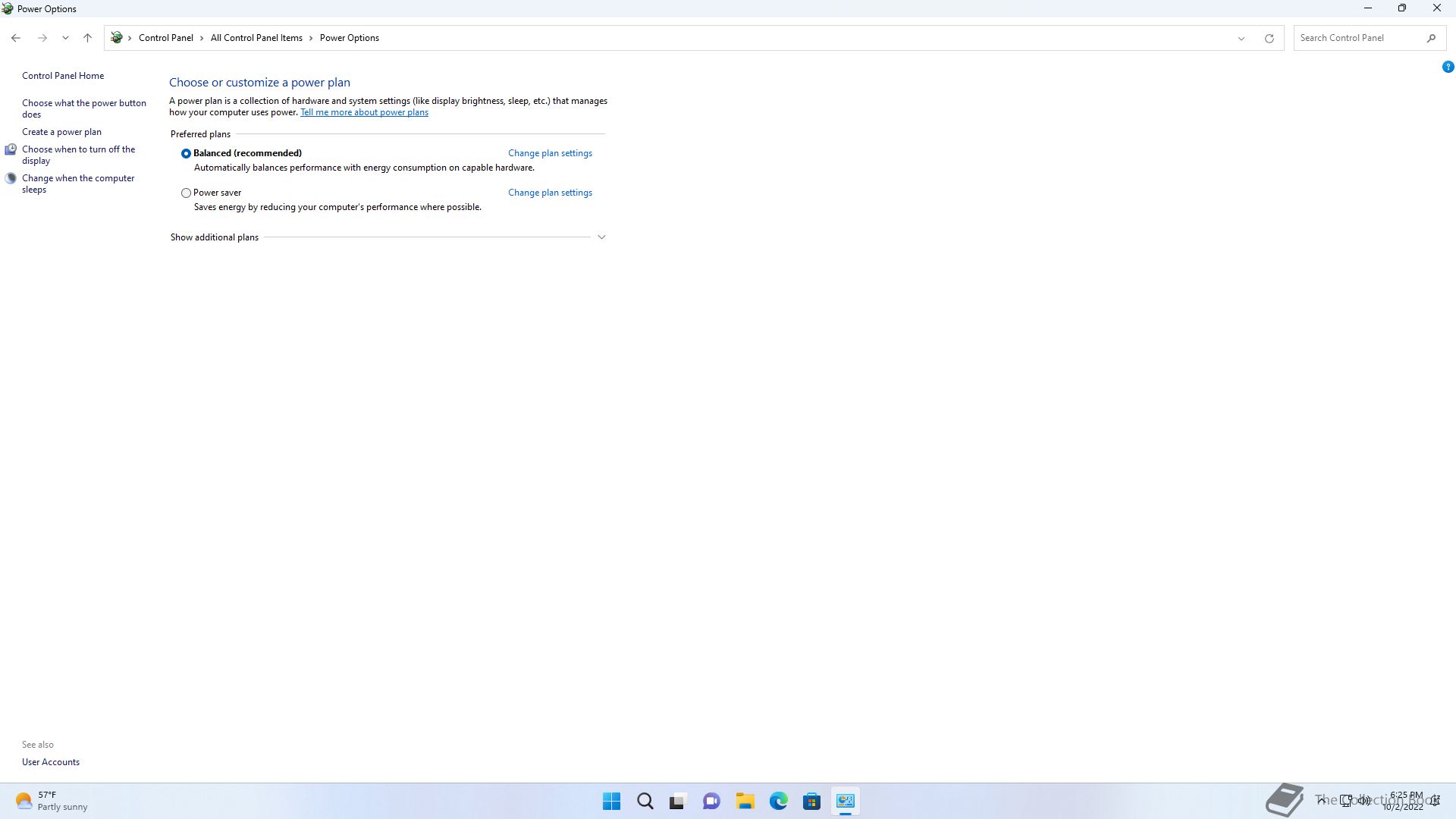Go to All Control Panel Items breadcrumb
The width and height of the screenshot is (1456, 819).
point(256,38)
